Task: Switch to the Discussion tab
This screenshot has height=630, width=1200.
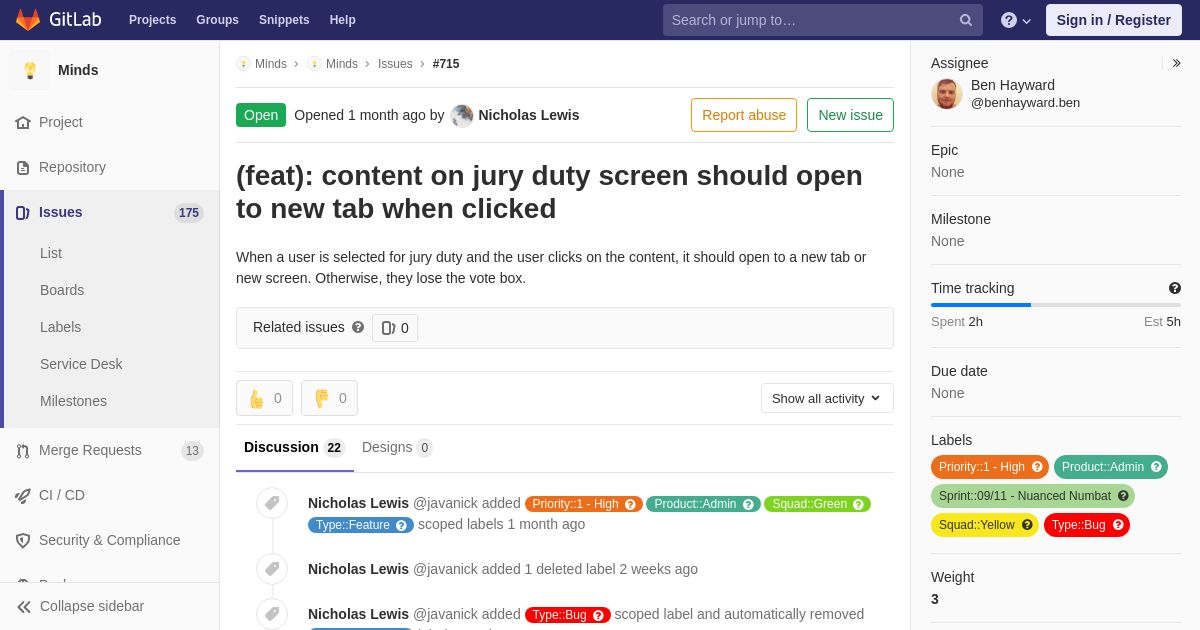Action: click(295, 447)
